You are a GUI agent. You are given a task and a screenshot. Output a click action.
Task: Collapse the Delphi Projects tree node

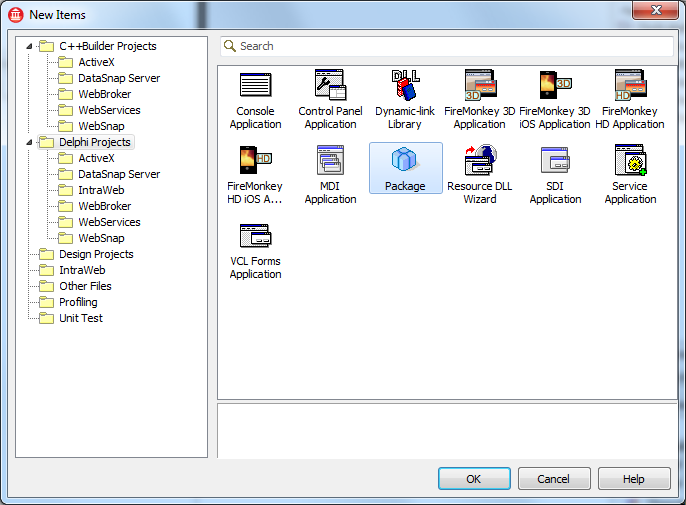click(x=29, y=142)
